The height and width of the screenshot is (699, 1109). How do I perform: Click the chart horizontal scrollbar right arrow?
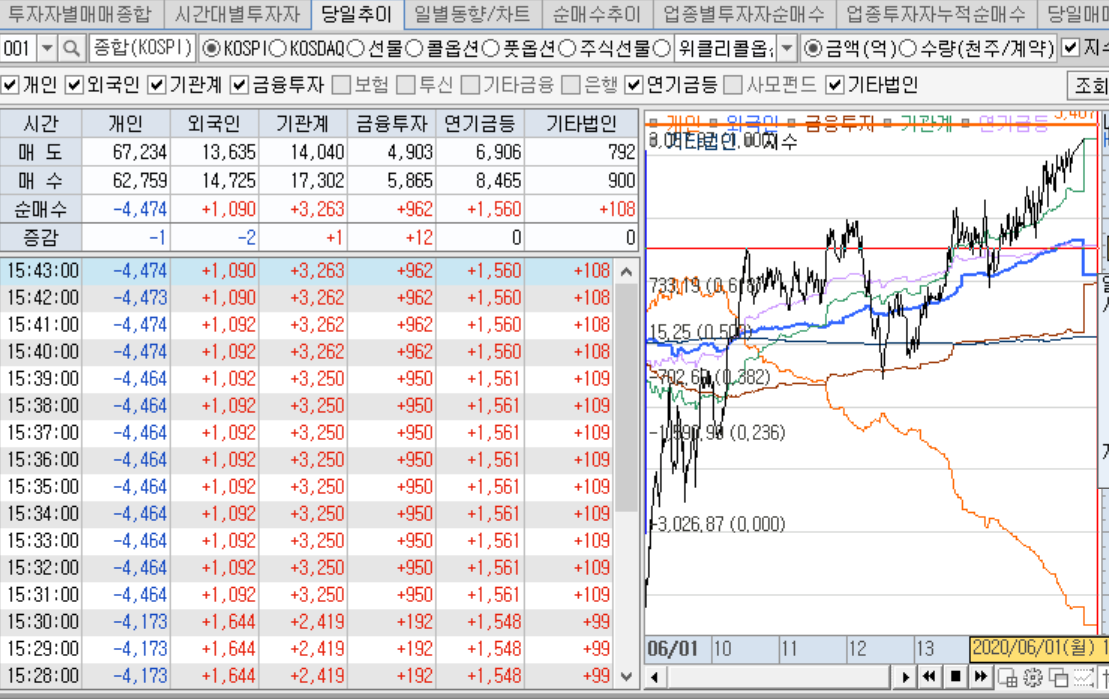click(905, 677)
